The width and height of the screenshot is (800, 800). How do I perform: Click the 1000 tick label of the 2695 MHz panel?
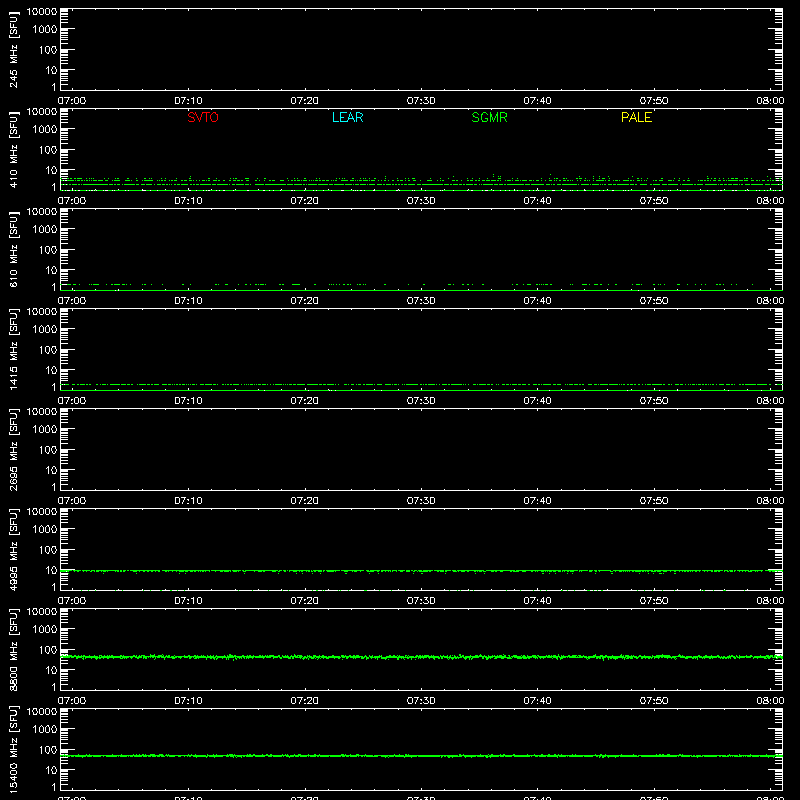(45, 430)
